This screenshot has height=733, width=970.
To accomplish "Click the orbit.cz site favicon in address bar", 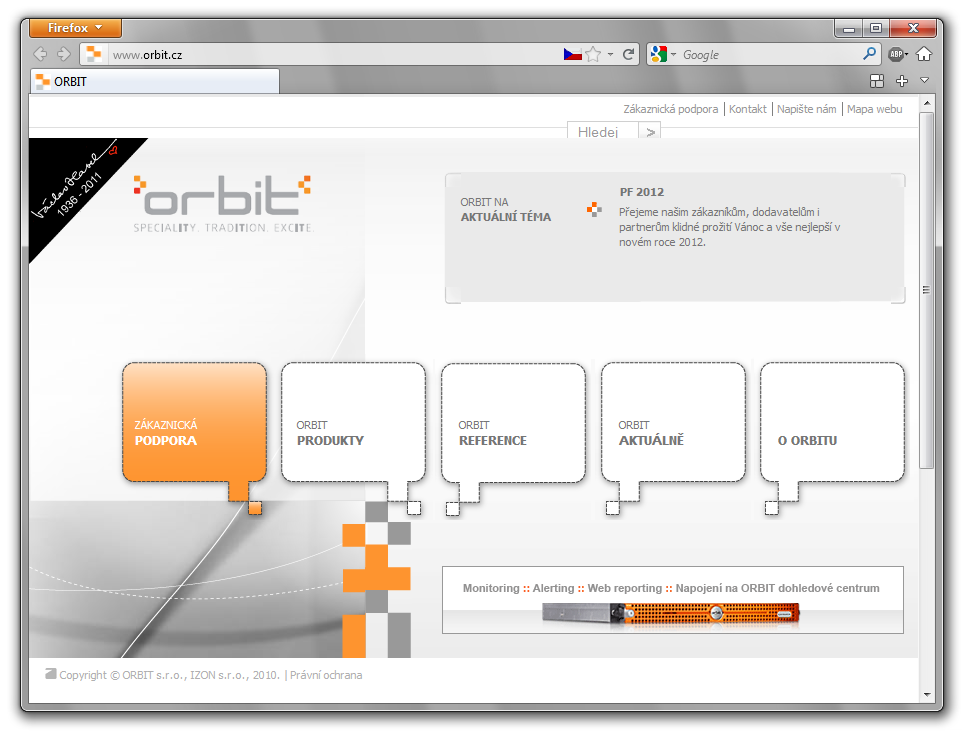I will click(x=94, y=54).
